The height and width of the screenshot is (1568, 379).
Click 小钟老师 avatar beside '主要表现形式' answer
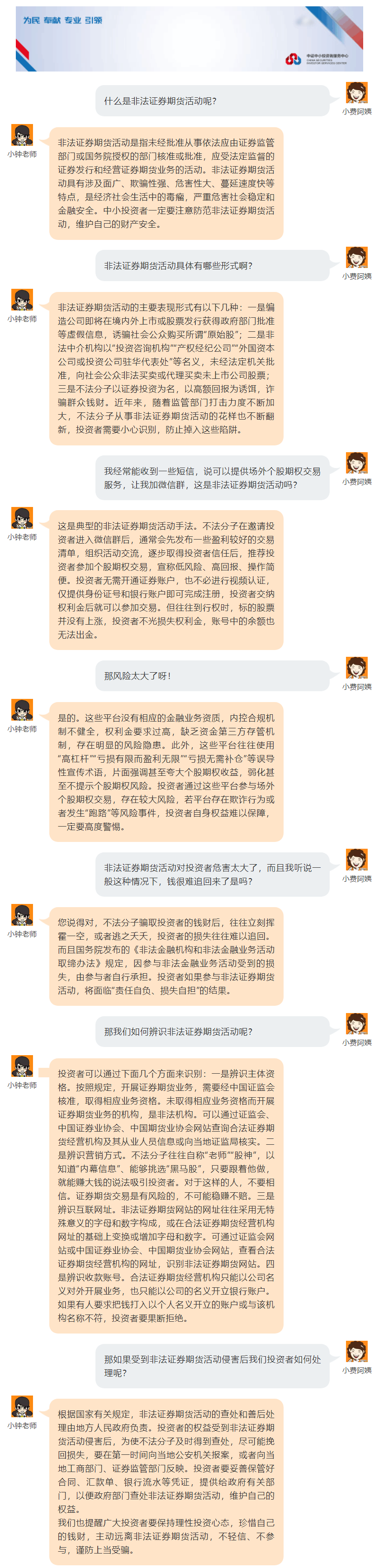click(22, 300)
